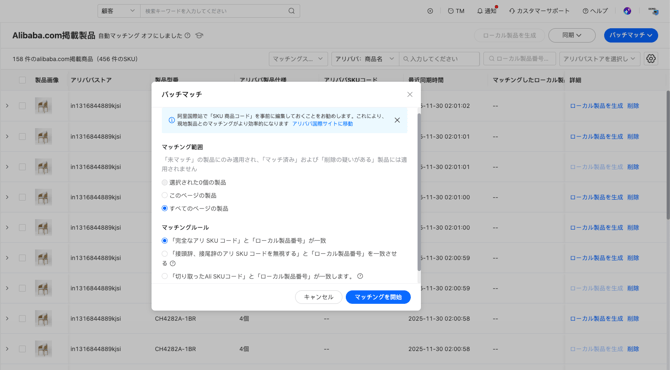Select radio 選択された0個の製品

click(x=165, y=182)
